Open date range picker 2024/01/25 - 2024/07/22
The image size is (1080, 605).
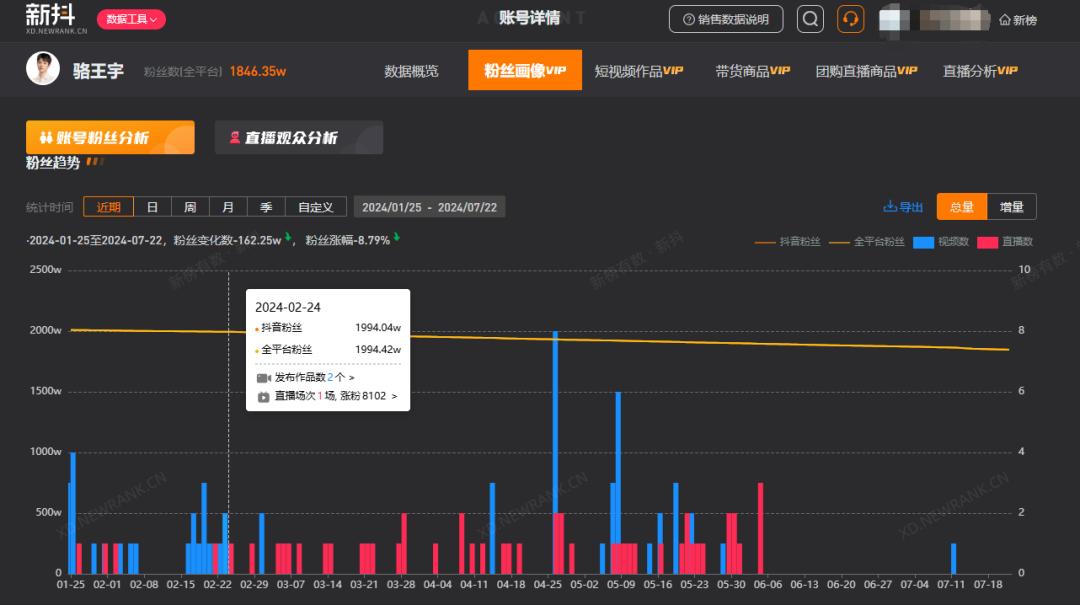pyautogui.click(x=429, y=207)
